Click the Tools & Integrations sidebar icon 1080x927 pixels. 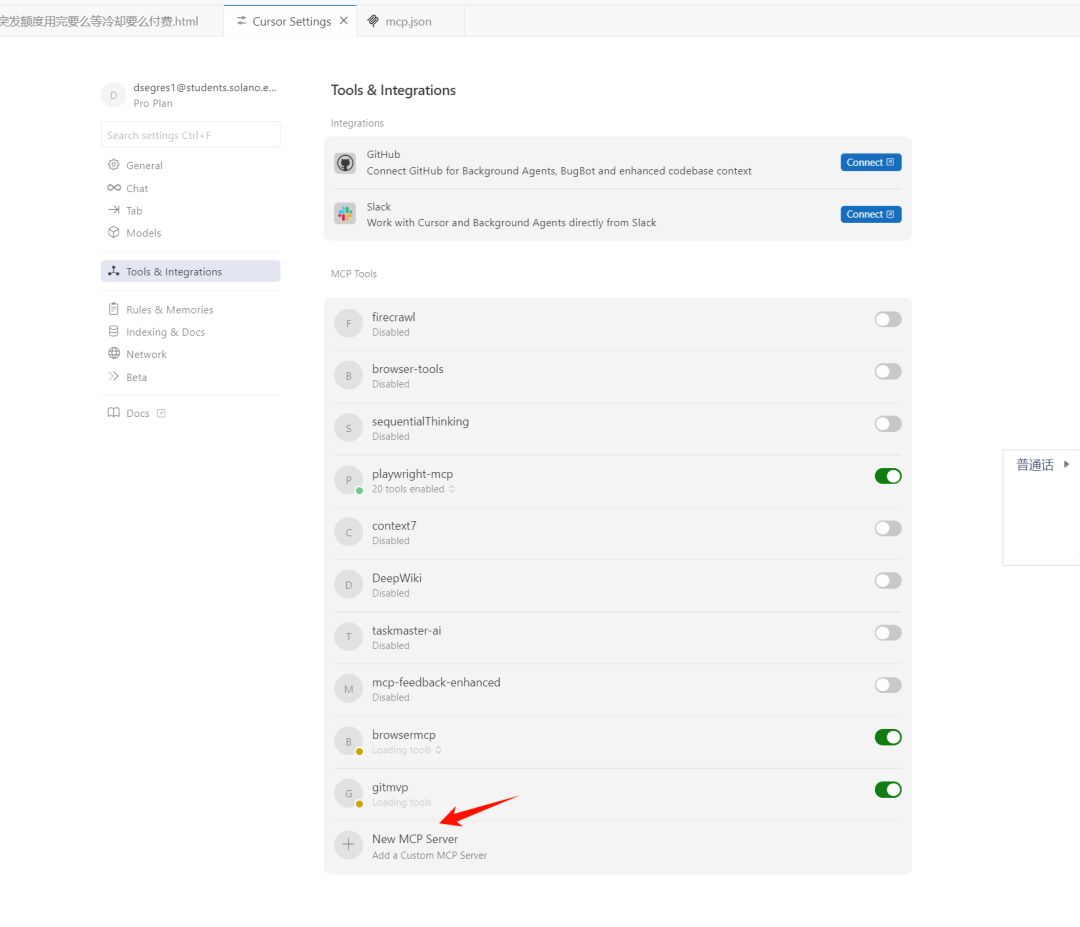pos(114,271)
